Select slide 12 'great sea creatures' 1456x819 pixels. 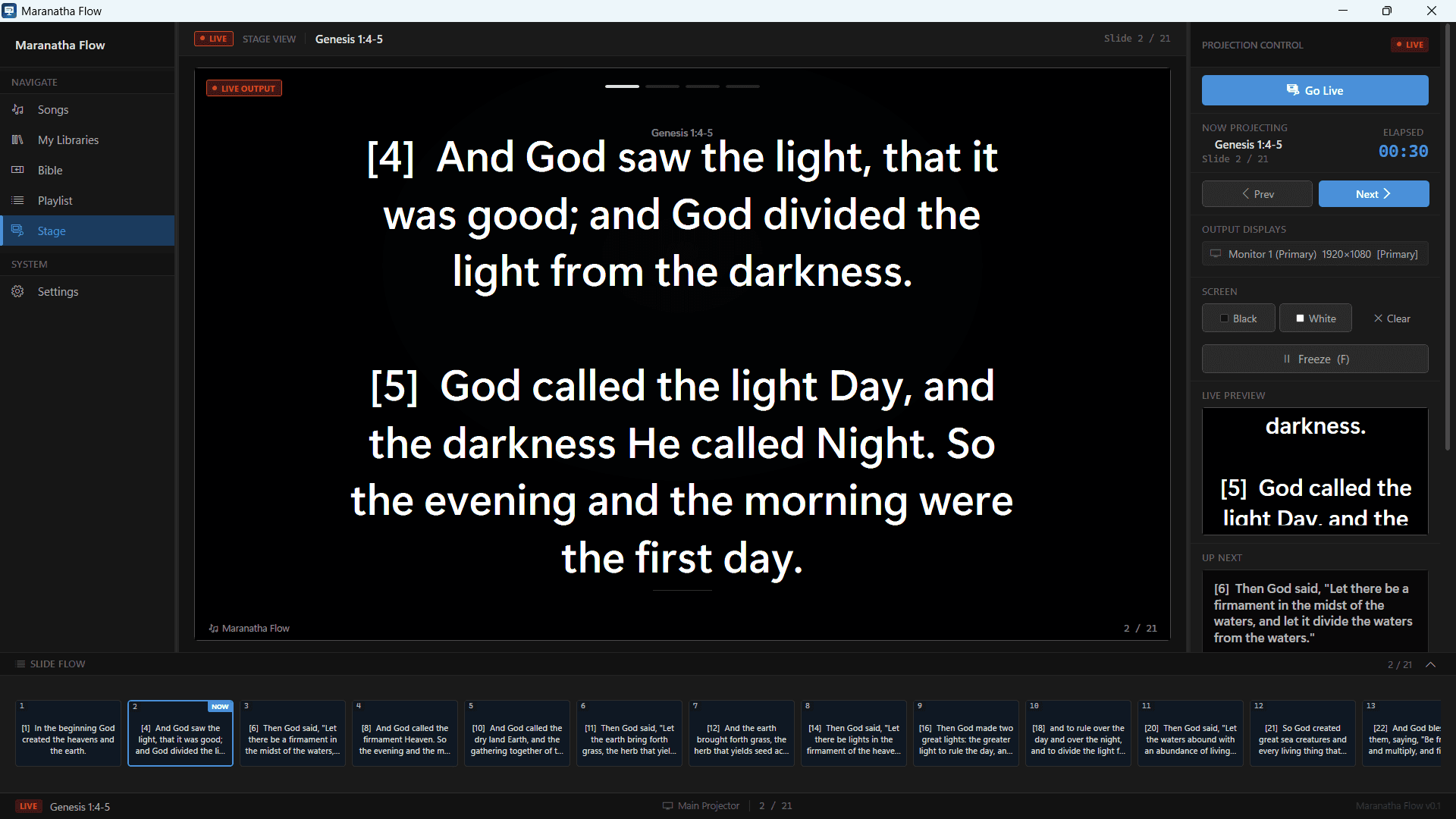pos(1303,733)
